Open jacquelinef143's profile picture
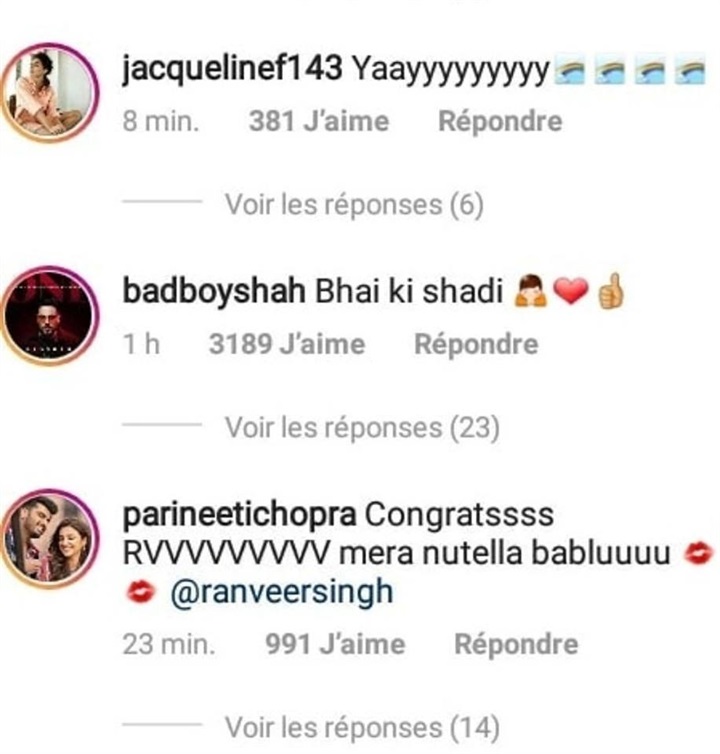Image resolution: width=720 pixels, height=754 pixels. point(50,92)
